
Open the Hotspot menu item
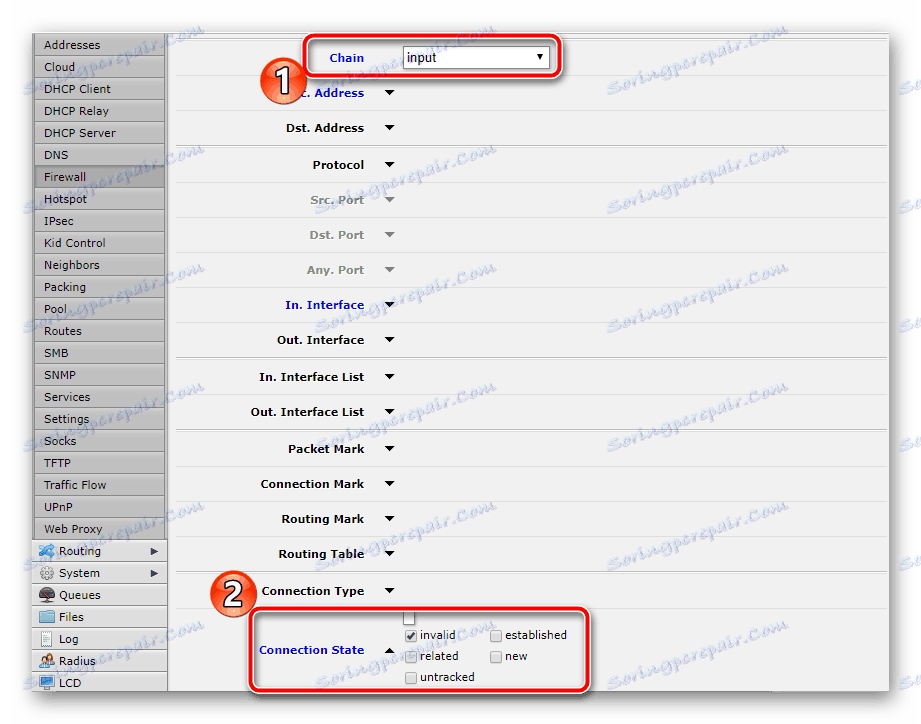(x=99, y=199)
